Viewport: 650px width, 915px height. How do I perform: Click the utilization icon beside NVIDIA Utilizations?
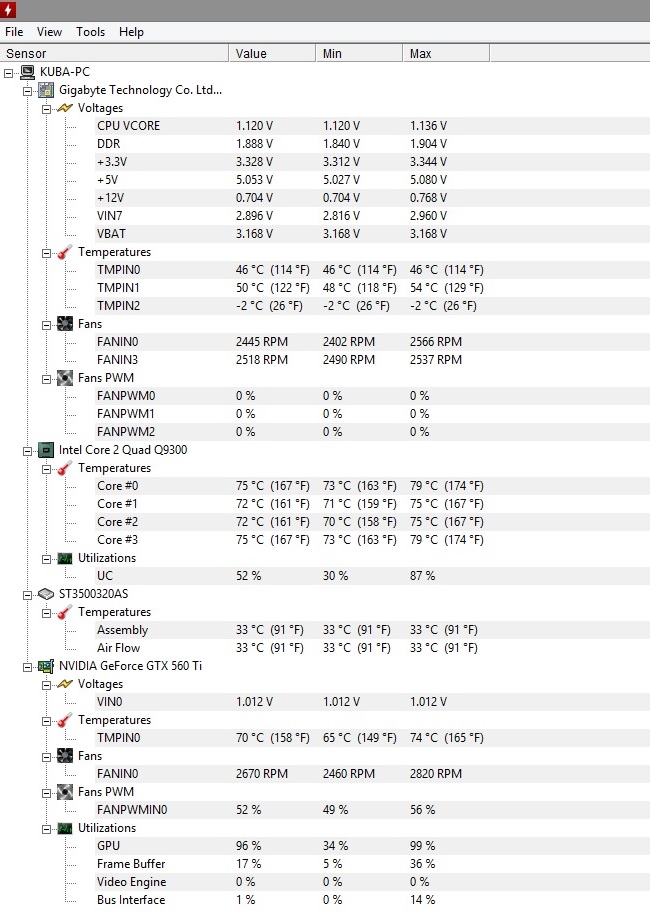point(65,828)
